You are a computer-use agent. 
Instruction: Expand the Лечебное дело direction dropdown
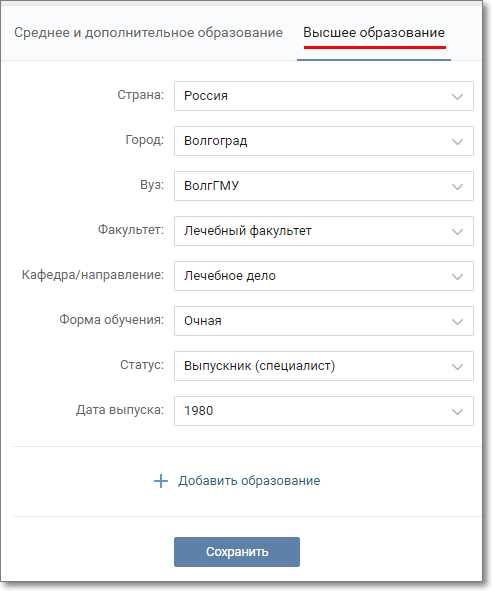click(323, 276)
